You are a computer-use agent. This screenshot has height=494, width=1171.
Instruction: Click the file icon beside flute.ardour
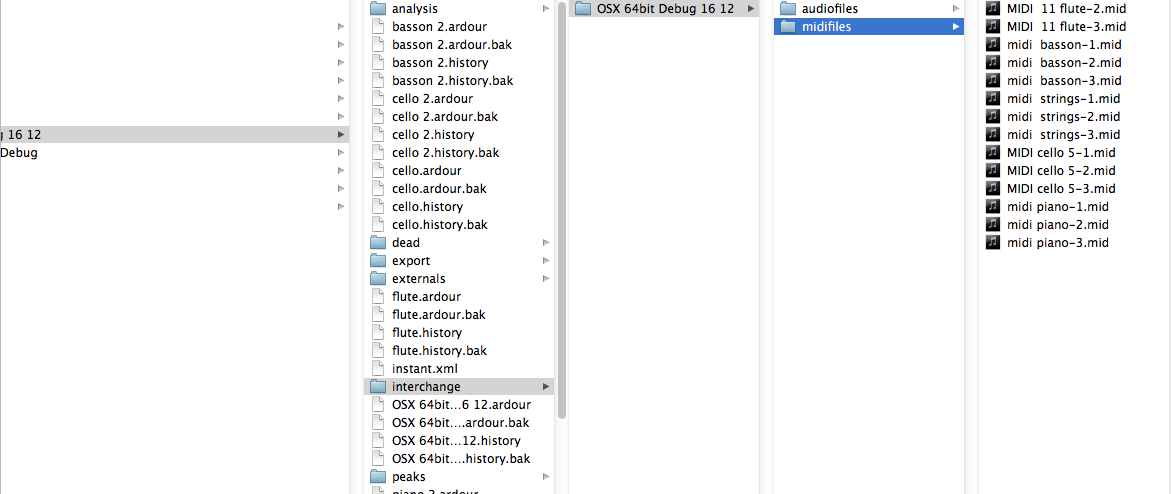377,297
